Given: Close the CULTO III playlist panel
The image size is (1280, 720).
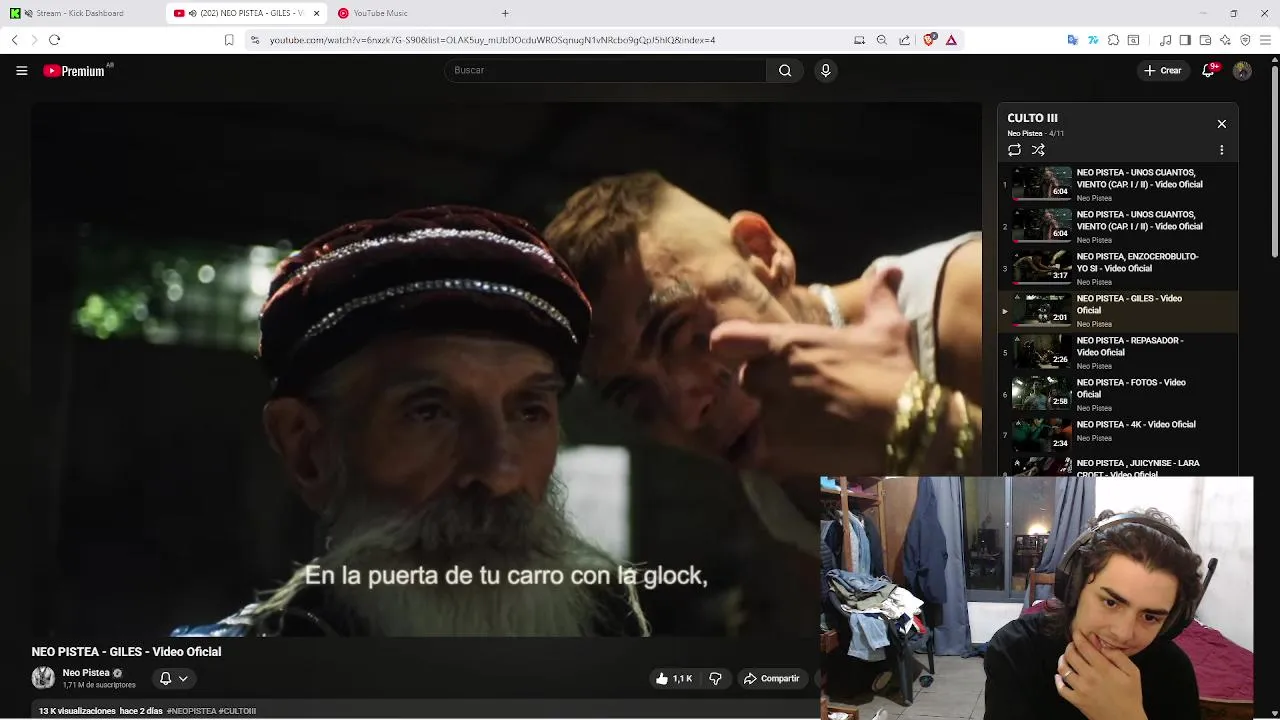Looking at the screenshot, I should (x=1221, y=124).
